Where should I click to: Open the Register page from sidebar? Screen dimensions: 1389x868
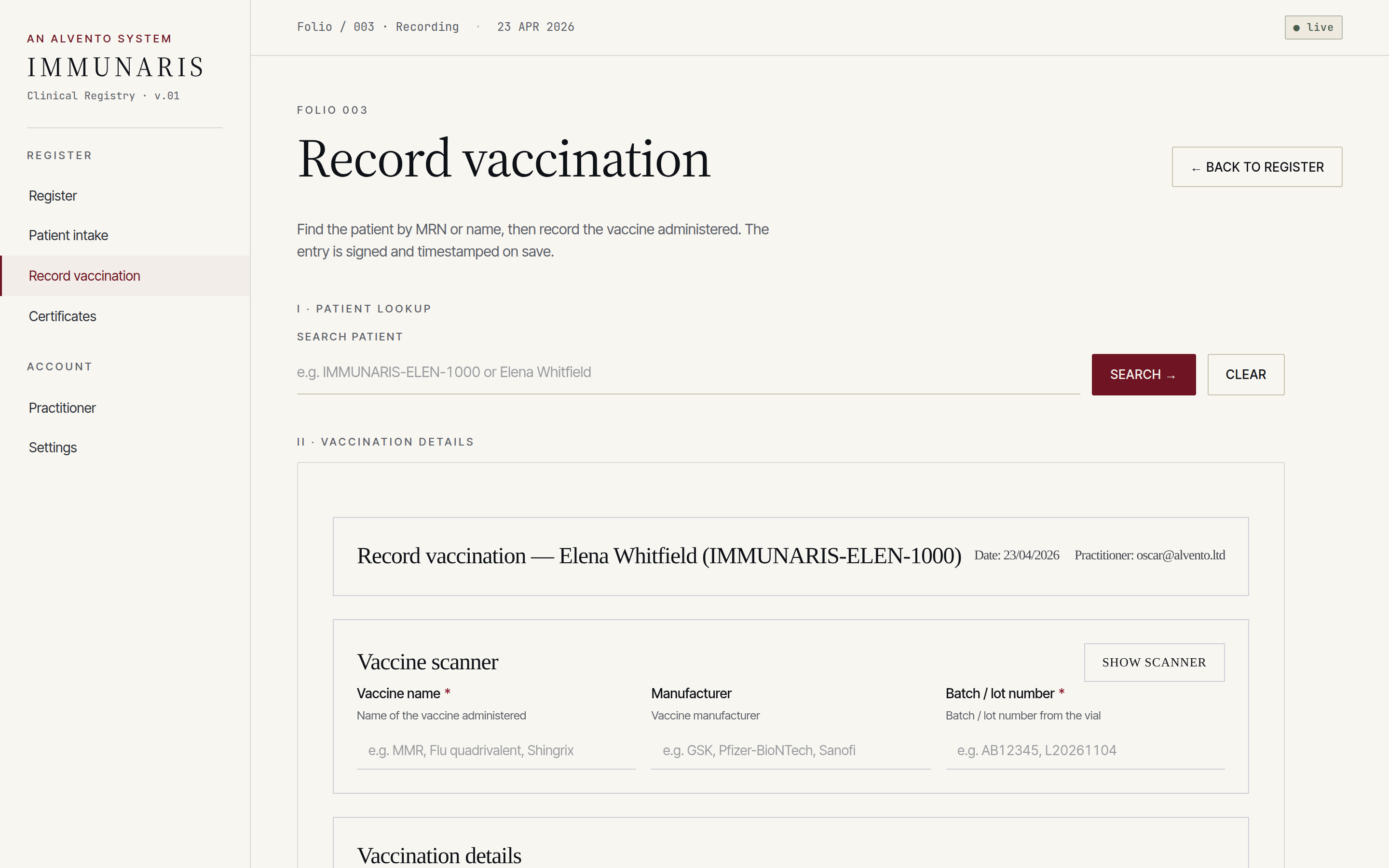point(52,195)
